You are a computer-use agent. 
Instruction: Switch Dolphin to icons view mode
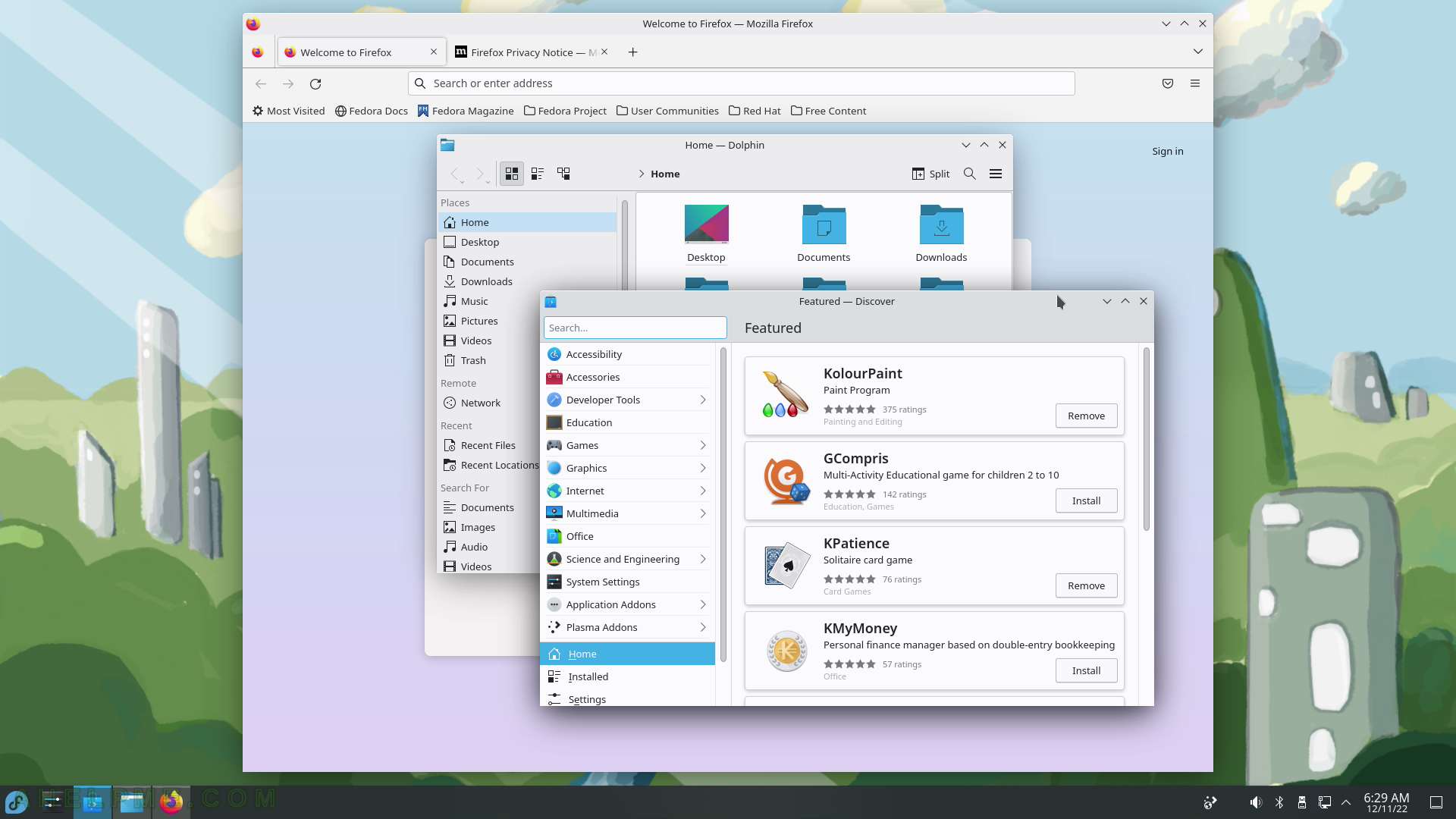512,174
